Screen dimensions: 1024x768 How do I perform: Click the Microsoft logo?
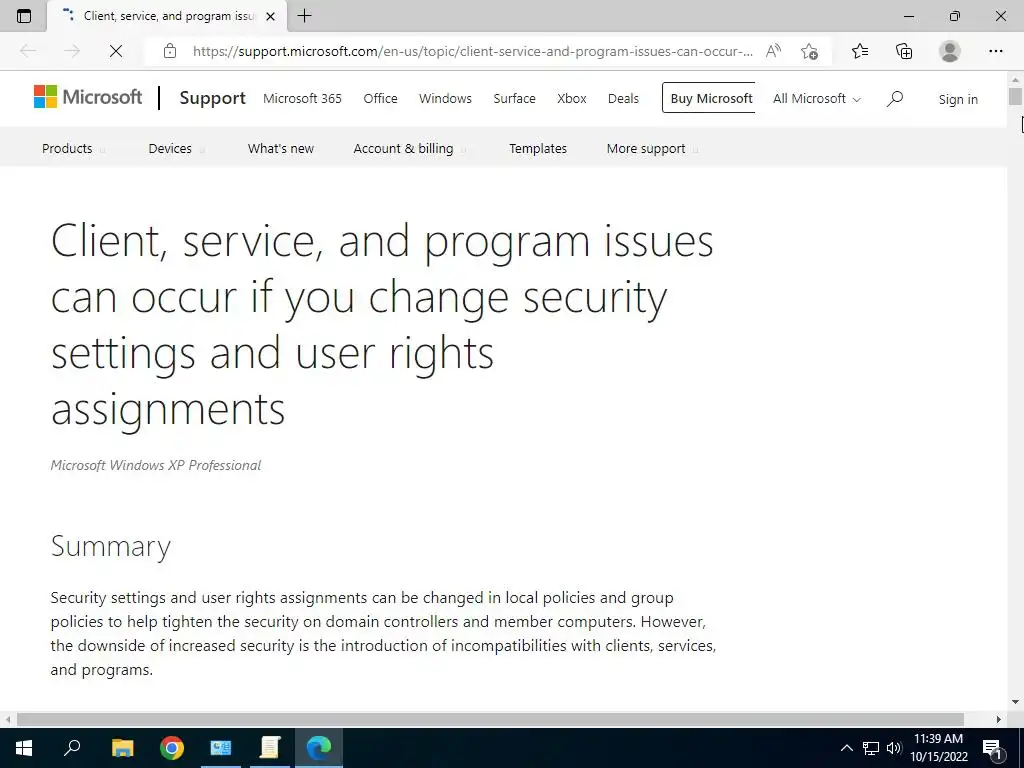click(88, 97)
